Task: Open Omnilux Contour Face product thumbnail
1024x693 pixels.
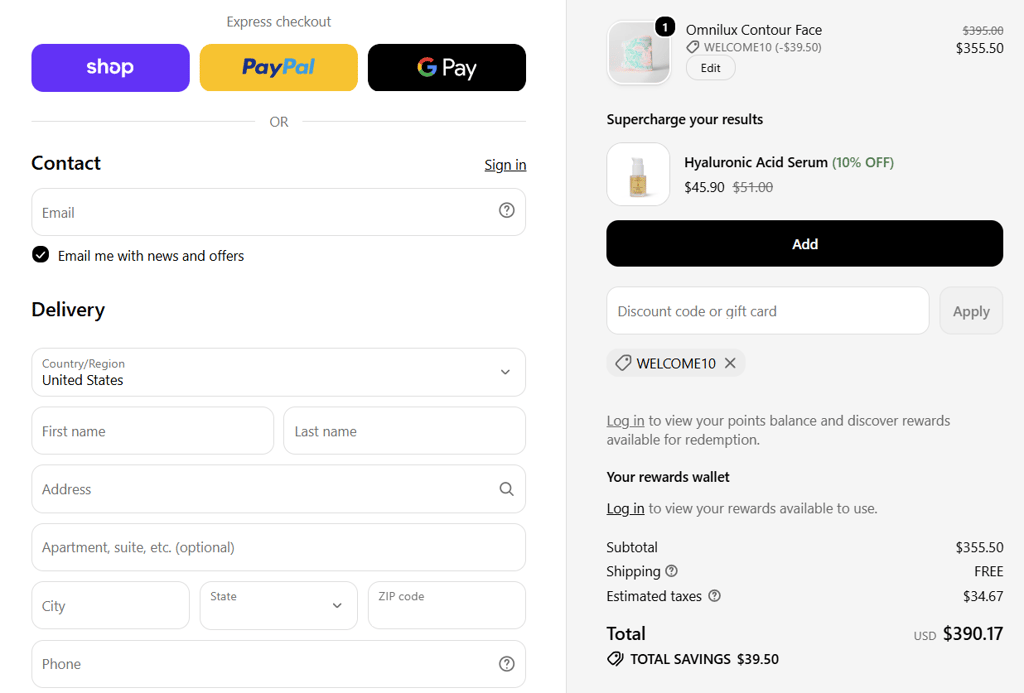Action: [x=639, y=53]
